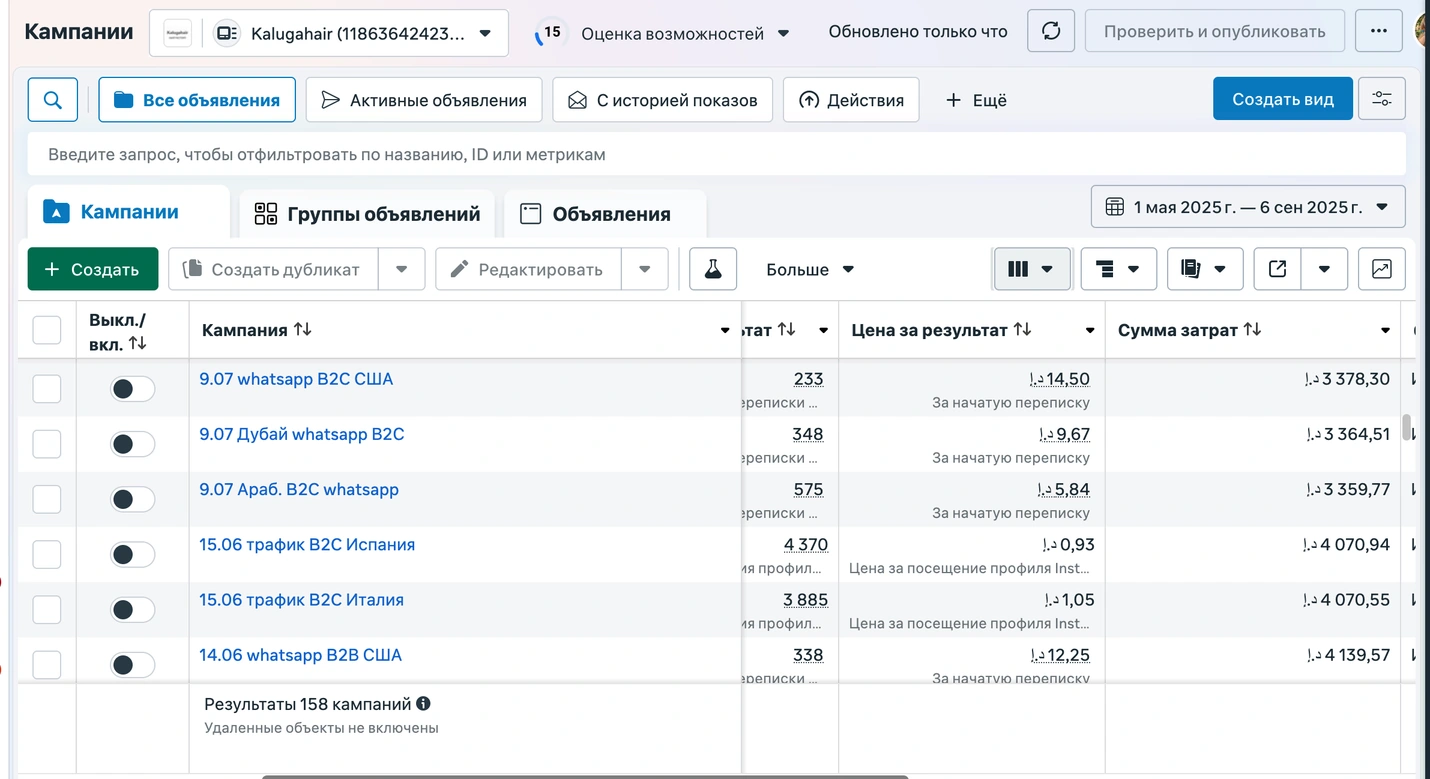Sort by Сумма затрат arrows
Screen dimensions: 1430x779
pyautogui.click(x=1252, y=330)
